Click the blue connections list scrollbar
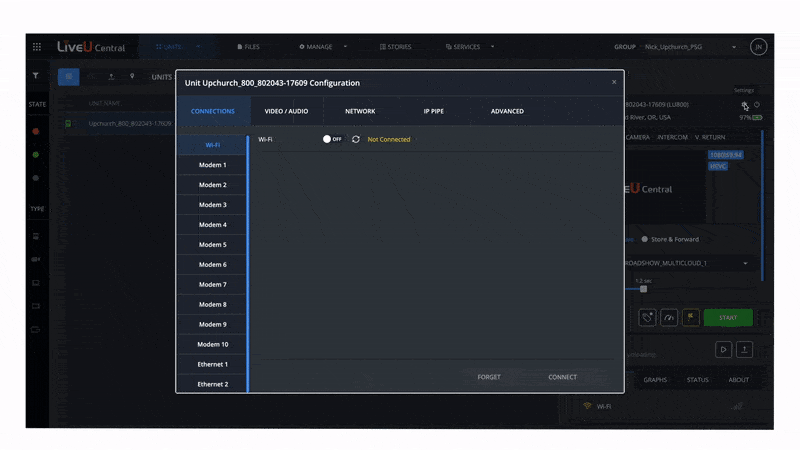The width and height of the screenshot is (800, 450). click(x=248, y=264)
